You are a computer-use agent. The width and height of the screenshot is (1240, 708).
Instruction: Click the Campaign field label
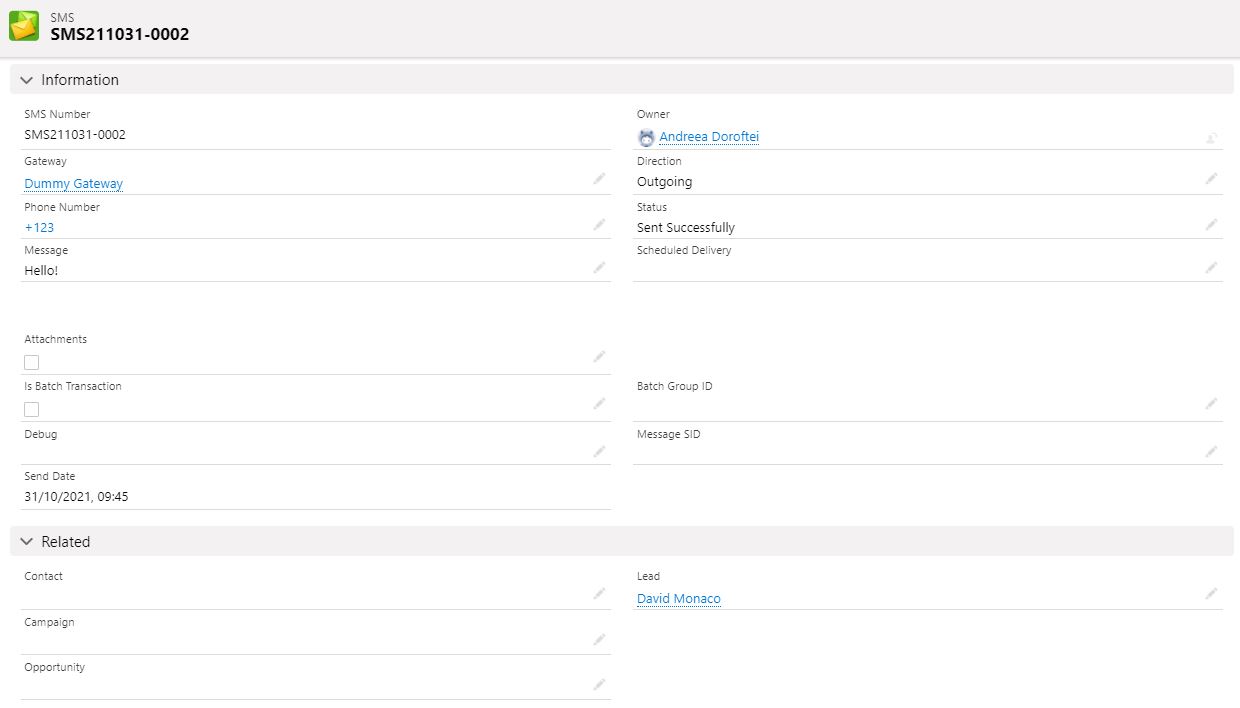coord(50,622)
